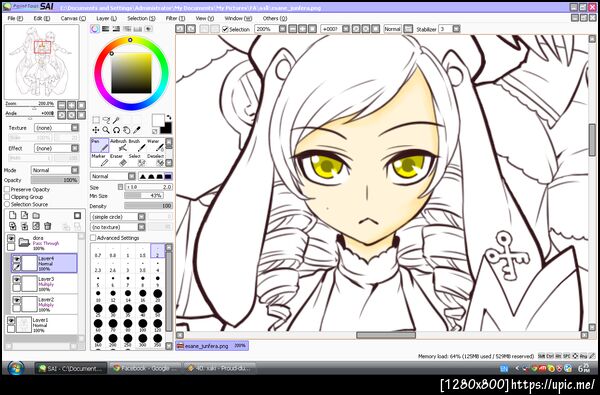Select the Marker tool
Image resolution: width=600 pixels, height=395 pixels.
click(99, 160)
